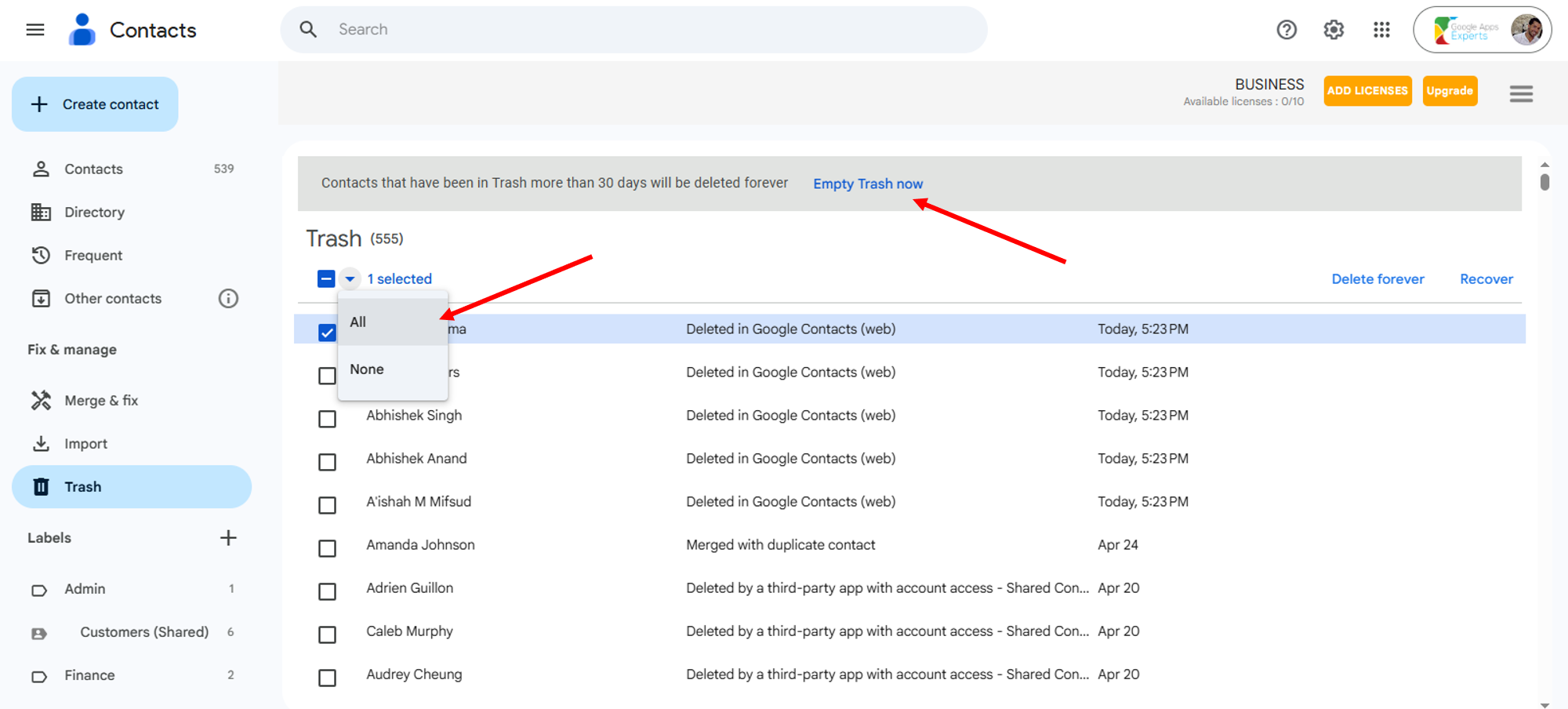Open the Help question mark icon
Viewport: 1568px width, 709px height.
(x=1287, y=30)
